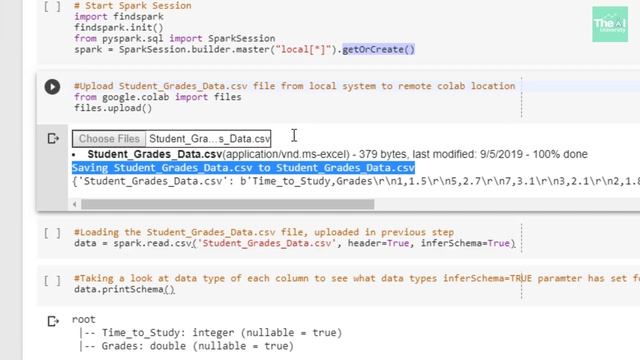
Task: Click the Student_Gra...s_Data.csv file name field
Action: 209,139
